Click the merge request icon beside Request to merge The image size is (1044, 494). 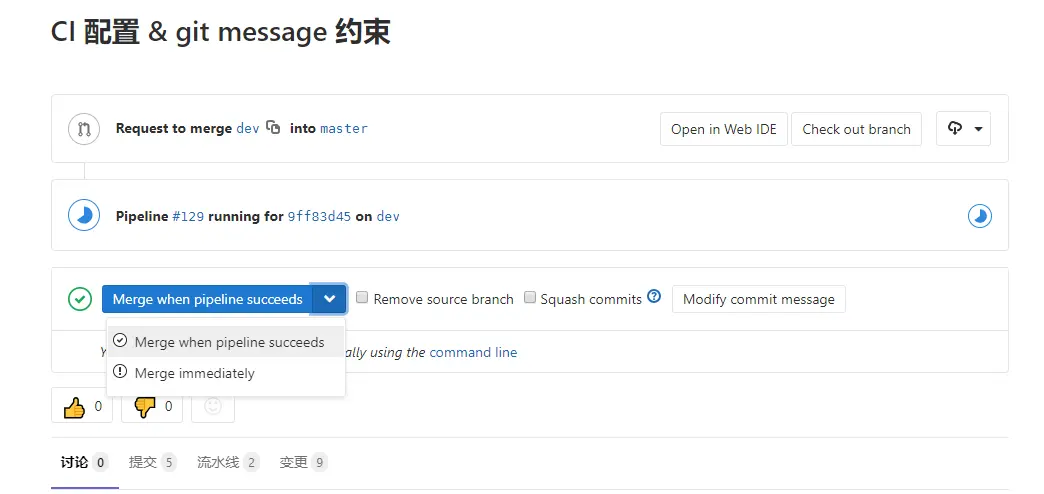point(84,128)
